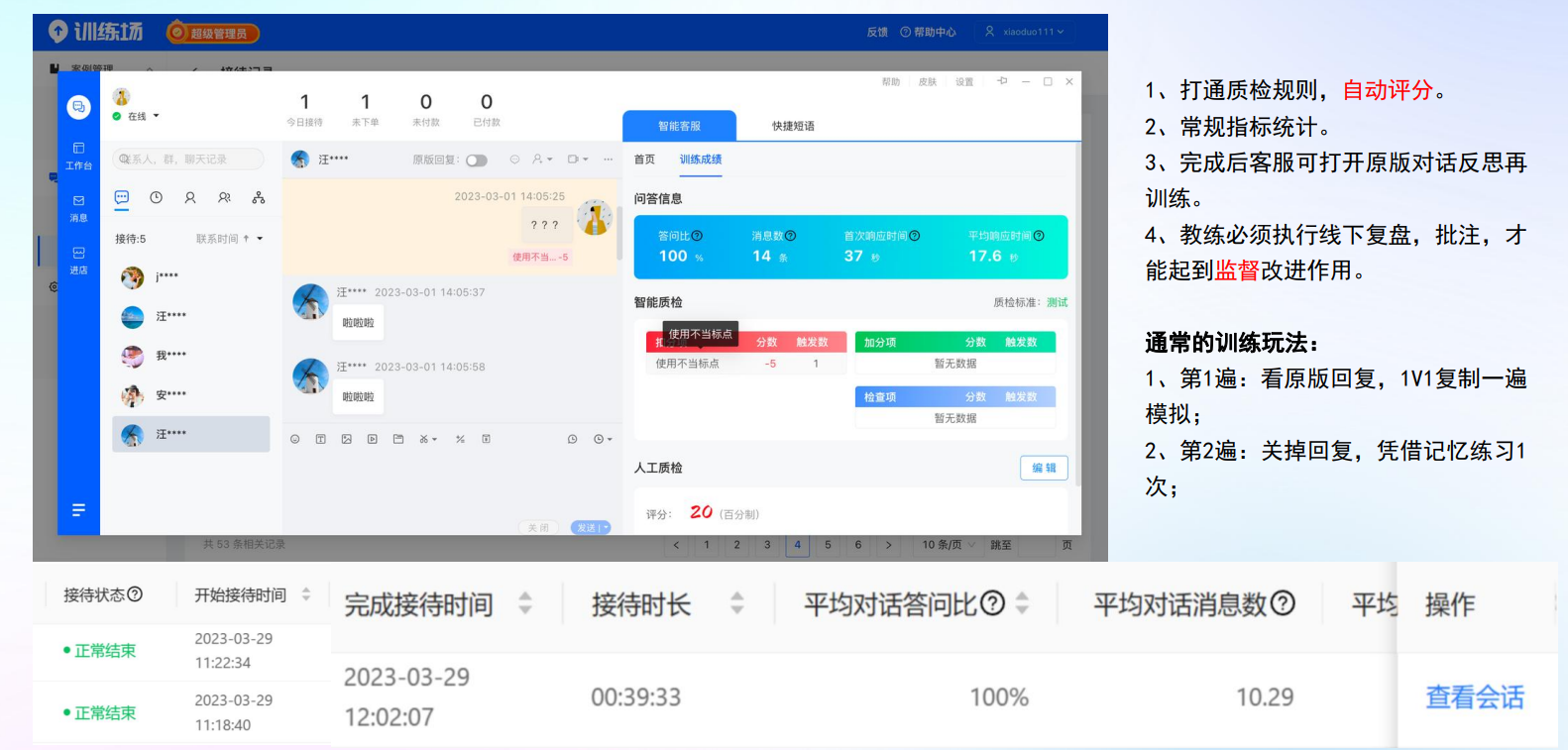Open the xiaoduo111 account dropdown

click(x=1025, y=32)
